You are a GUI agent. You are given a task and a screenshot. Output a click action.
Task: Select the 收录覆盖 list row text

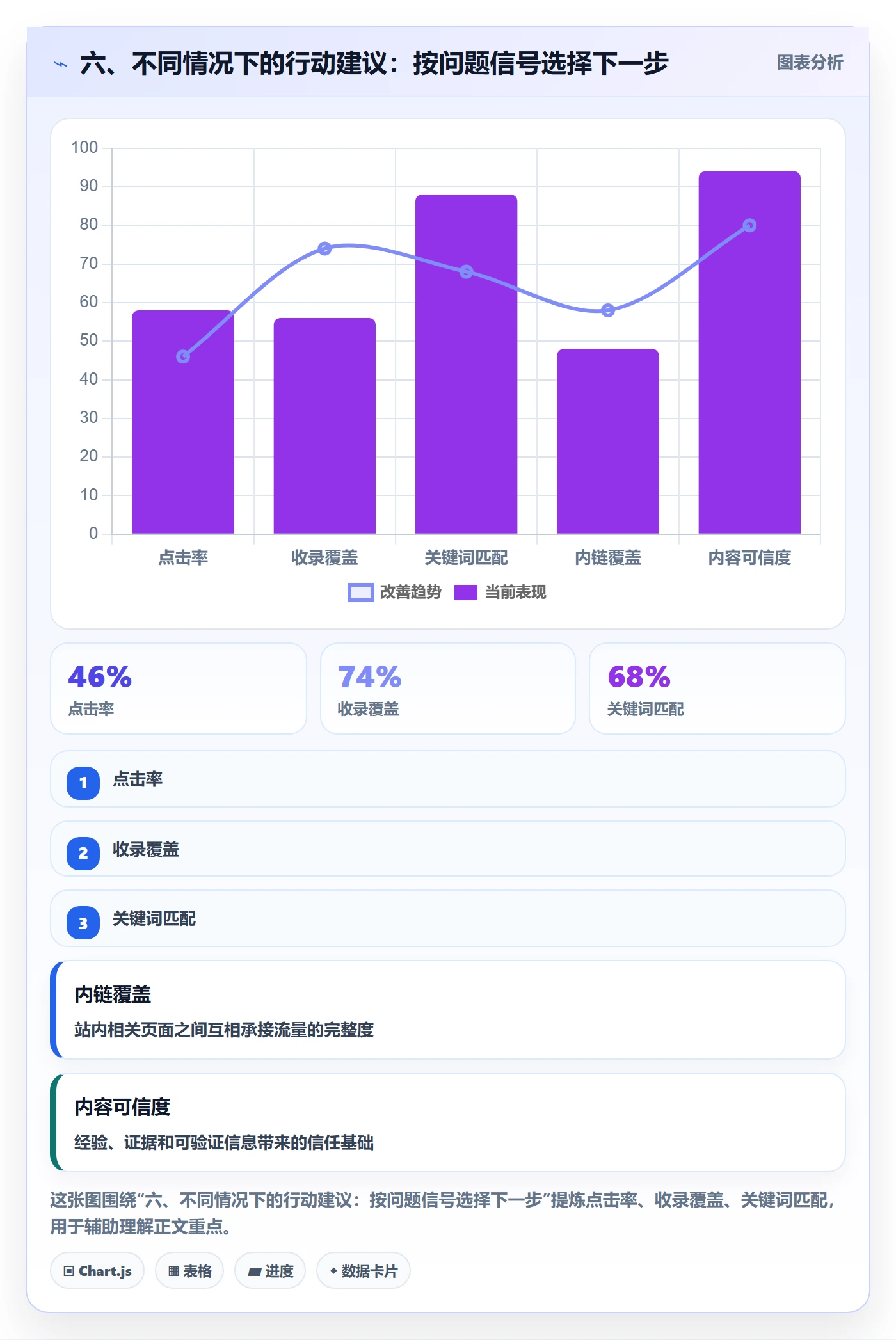tap(146, 850)
